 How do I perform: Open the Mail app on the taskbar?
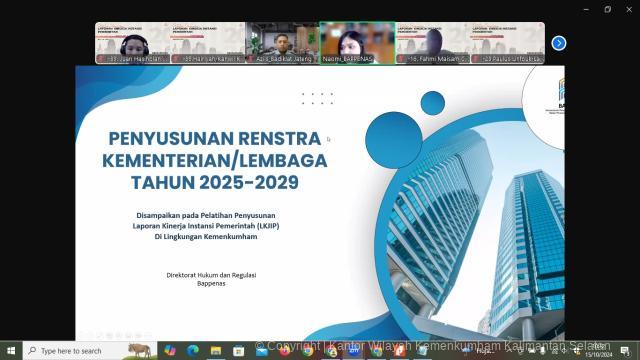click(261, 351)
